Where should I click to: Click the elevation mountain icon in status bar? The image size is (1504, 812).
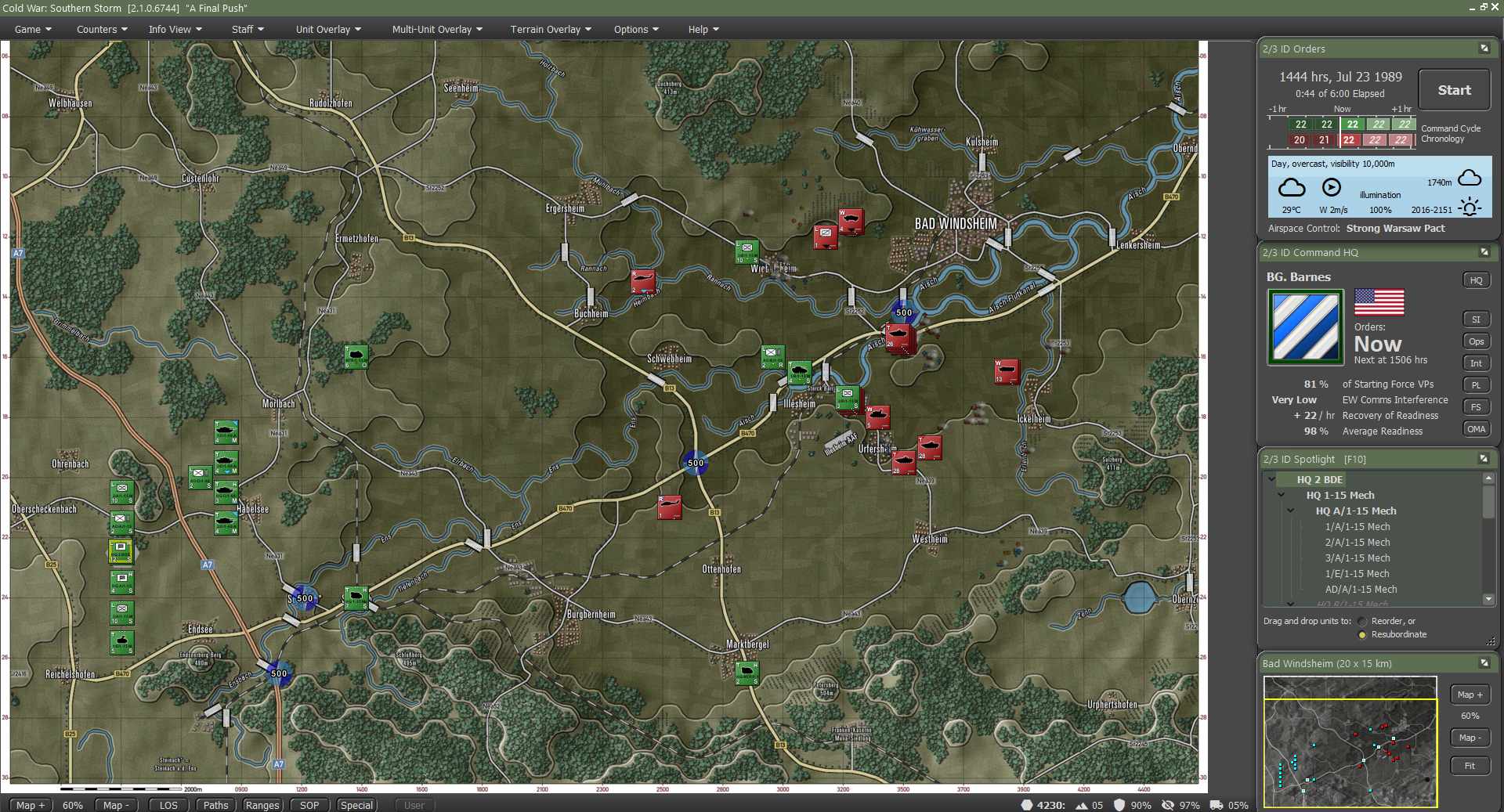(1082, 805)
